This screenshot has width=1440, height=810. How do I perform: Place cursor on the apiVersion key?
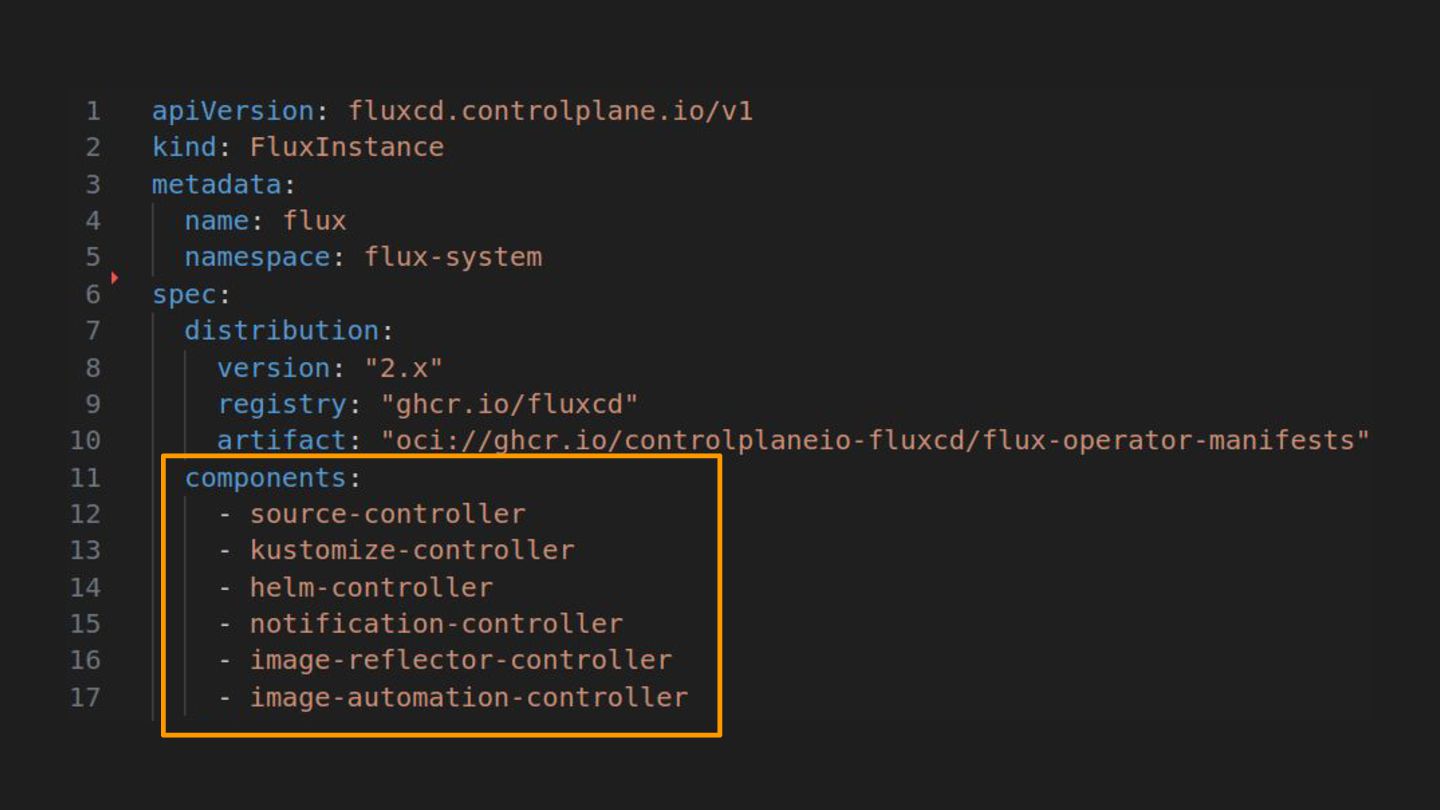(232, 111)
